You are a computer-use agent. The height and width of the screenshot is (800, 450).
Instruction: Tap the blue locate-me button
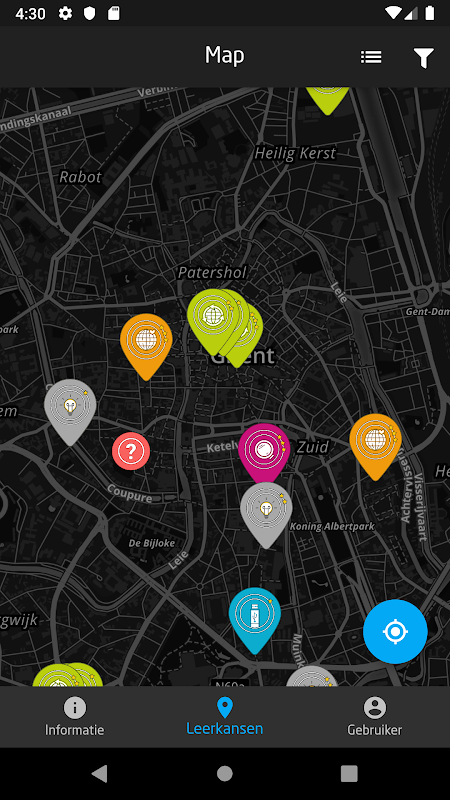395,632
